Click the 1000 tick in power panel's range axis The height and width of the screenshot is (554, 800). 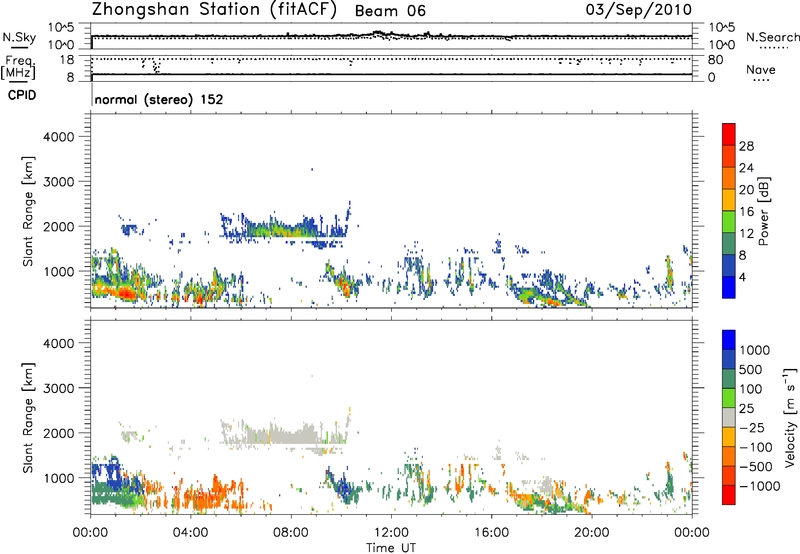click(x=58, y=271)
